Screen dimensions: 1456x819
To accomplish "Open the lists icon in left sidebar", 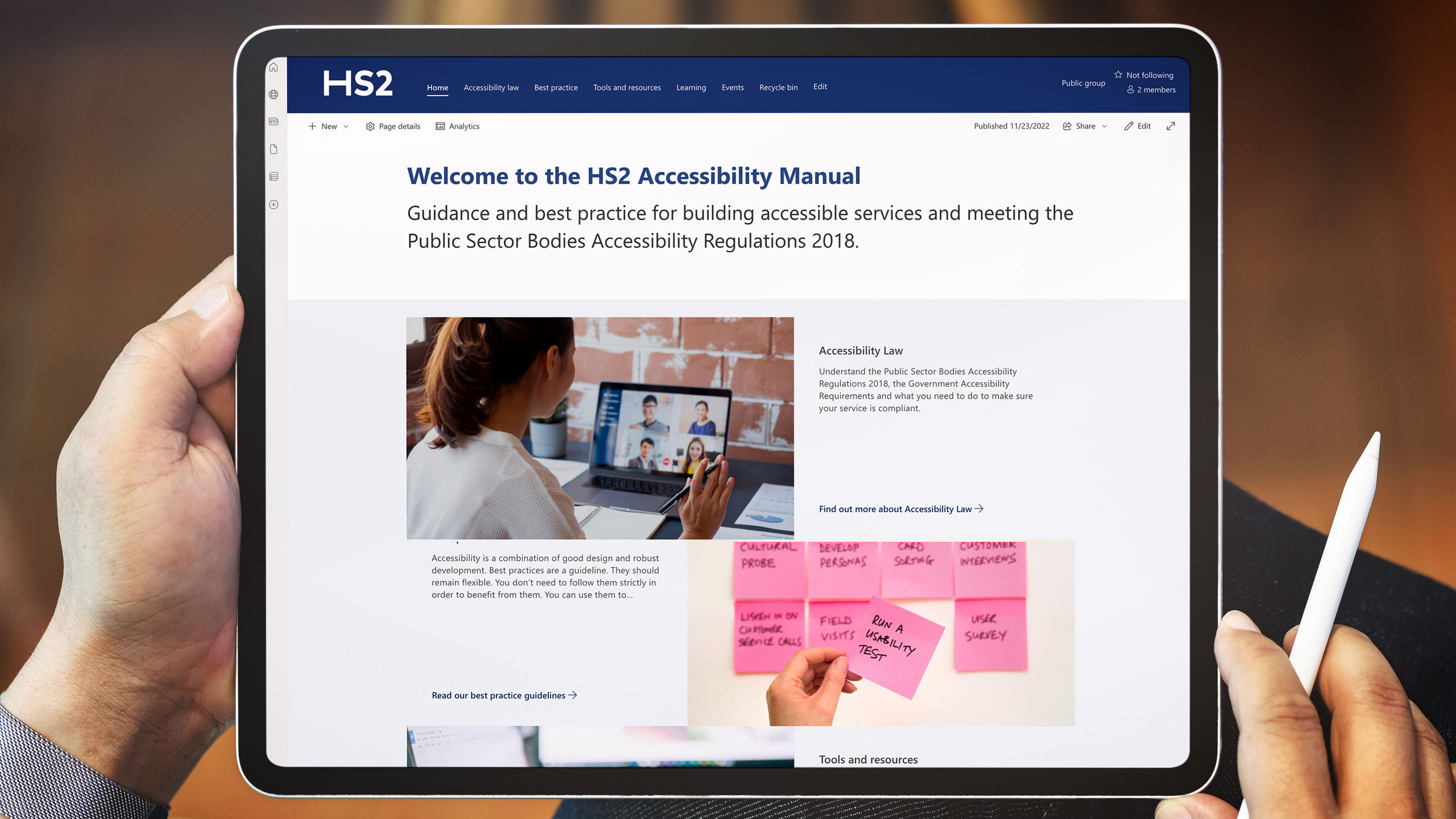I will click(x=274, y=177).
